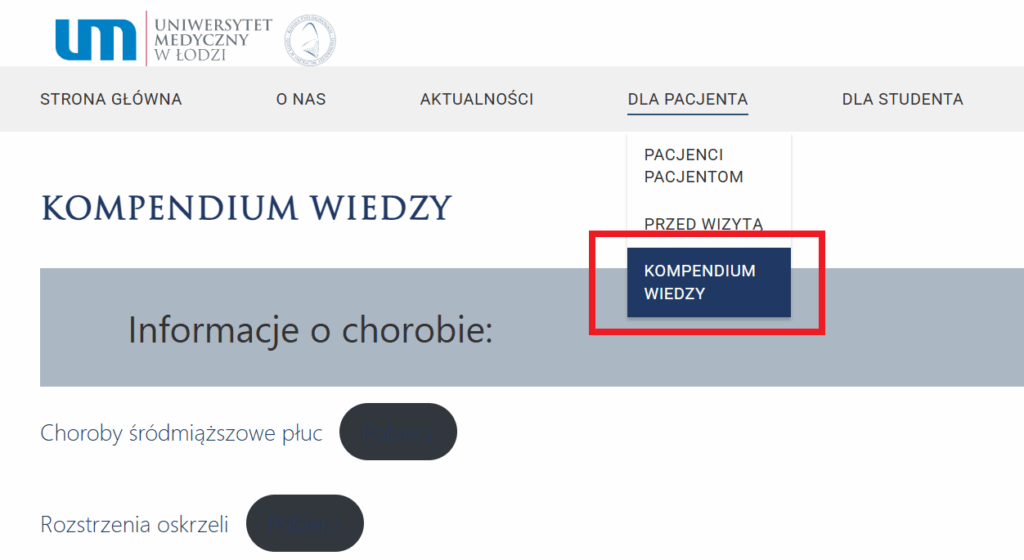Viewport: 1024px width, 560px height.
Task: Choose Przed Wizytą in the submenu
Action: (x=703, y=224)
